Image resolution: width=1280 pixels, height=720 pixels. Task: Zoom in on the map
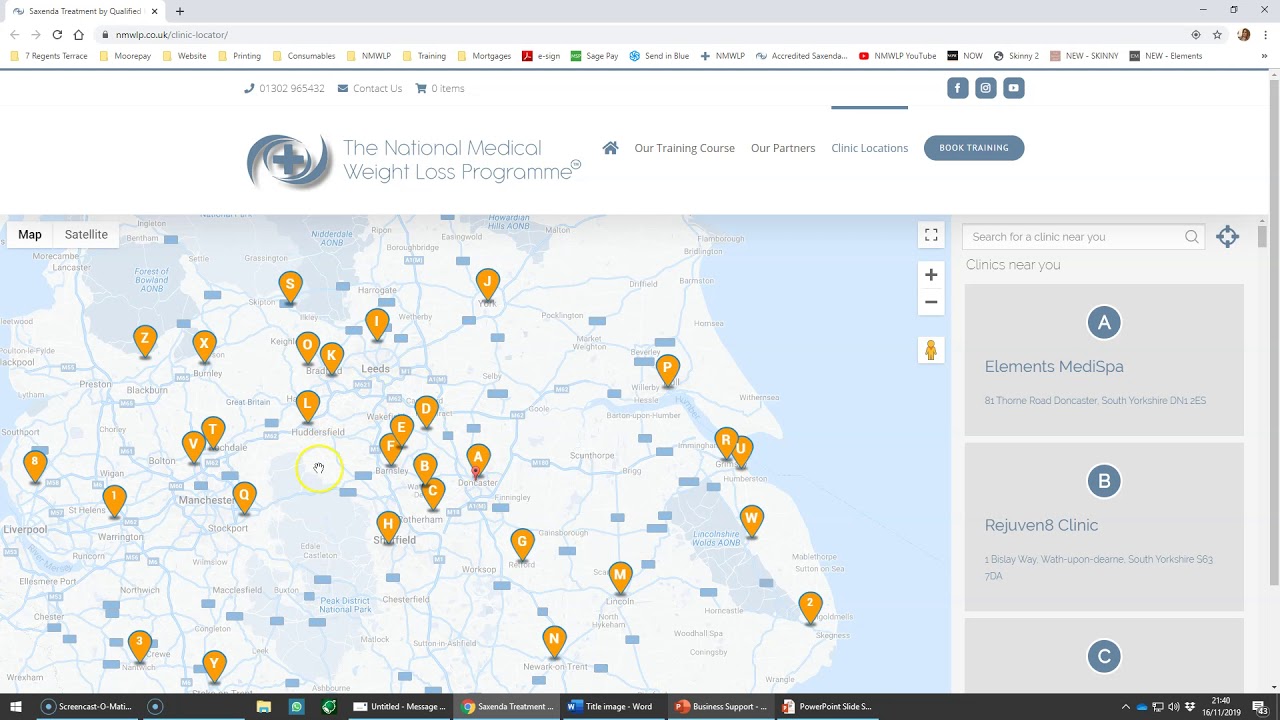pyautogui.click(x=931, y=275)
